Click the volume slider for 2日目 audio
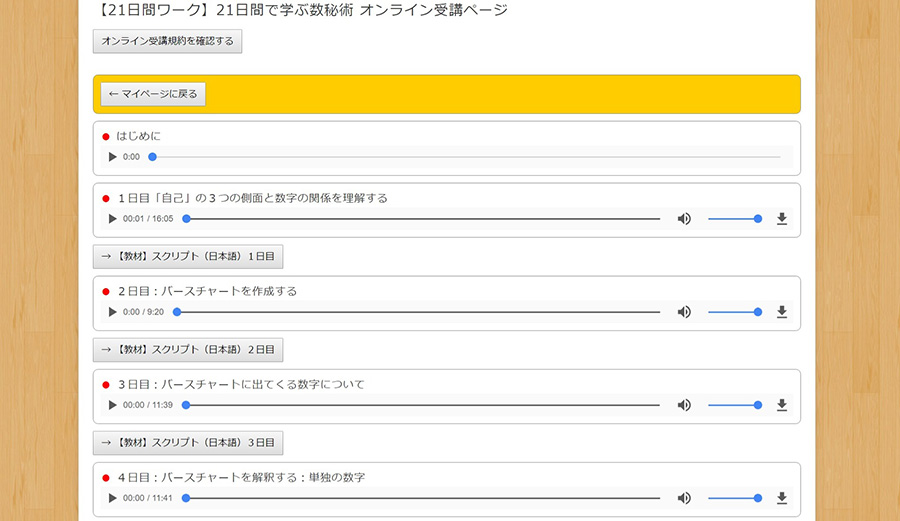This screenshot has width=900, height=521. 735,312
